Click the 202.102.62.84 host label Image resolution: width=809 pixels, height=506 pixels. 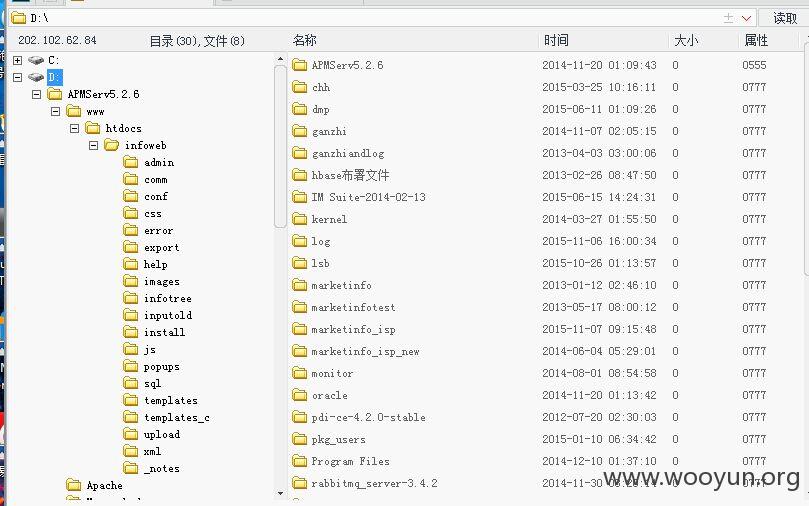pos(57,40)
